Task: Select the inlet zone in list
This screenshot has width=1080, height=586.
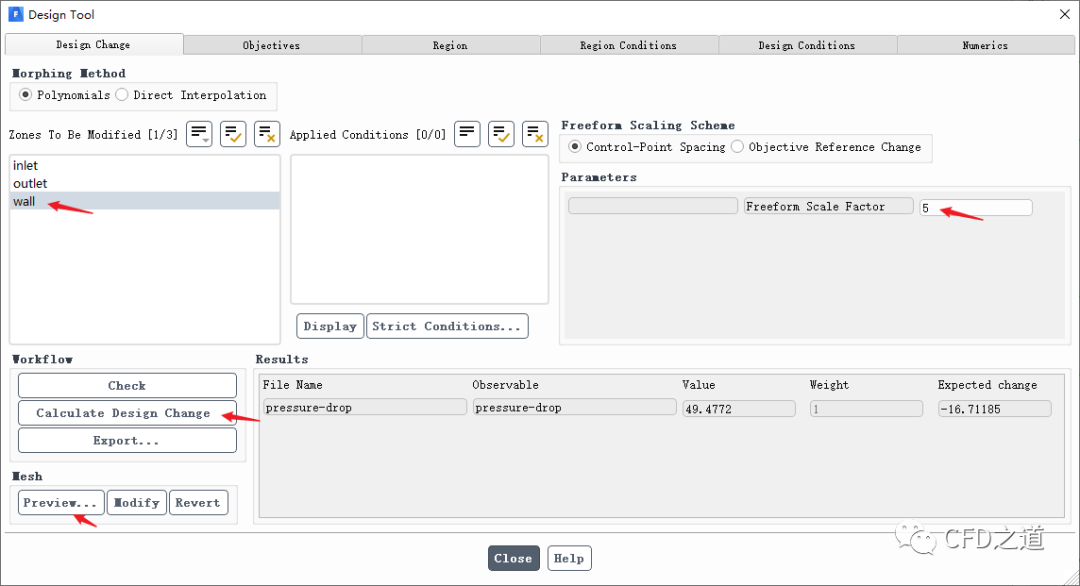Action: coord(26,165)
